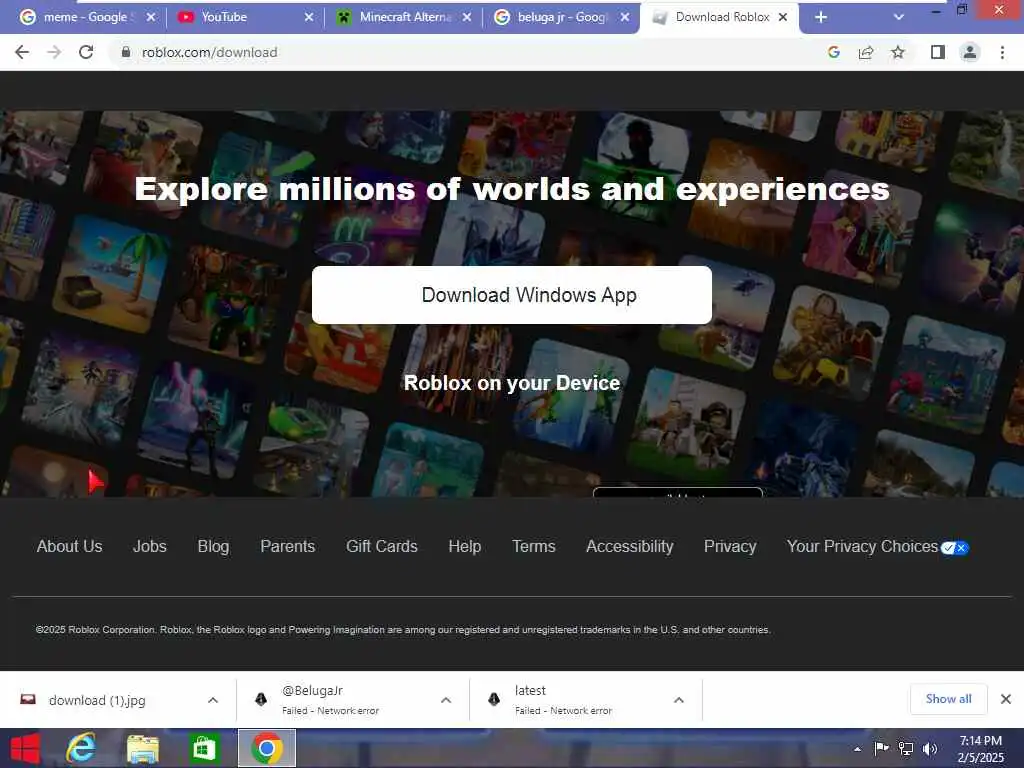Click the Download Windows App button

(512, 295)
